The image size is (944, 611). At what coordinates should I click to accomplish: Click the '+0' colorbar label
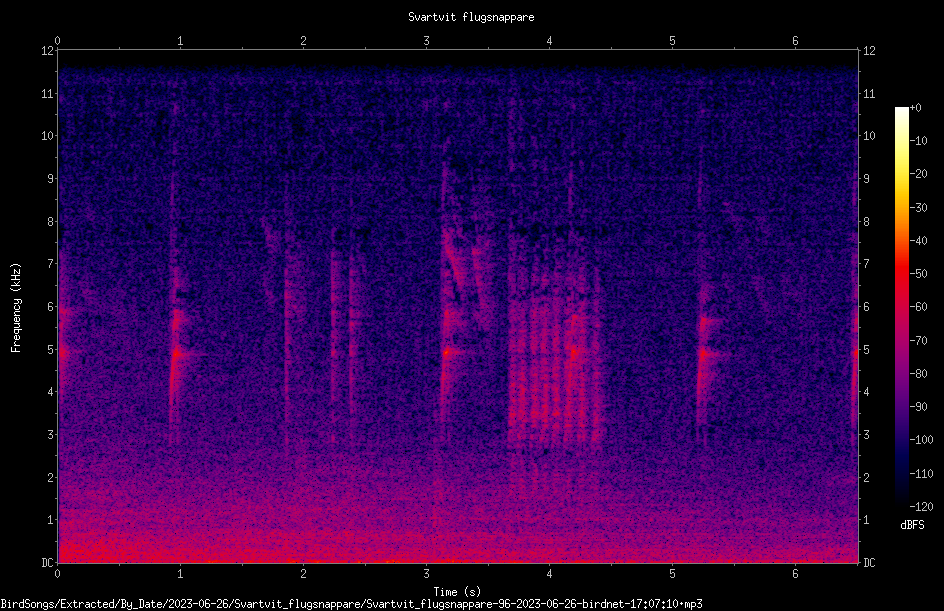[x=916, y=108]
